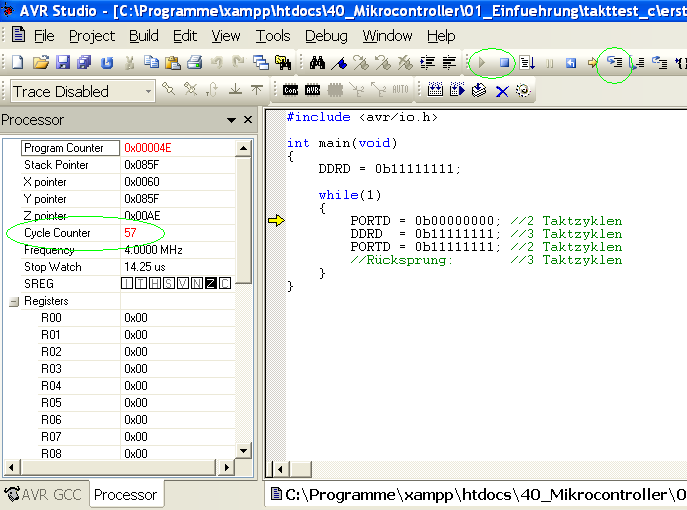
Task: Click the Redo arrow icon
Action: click(238, 63)
